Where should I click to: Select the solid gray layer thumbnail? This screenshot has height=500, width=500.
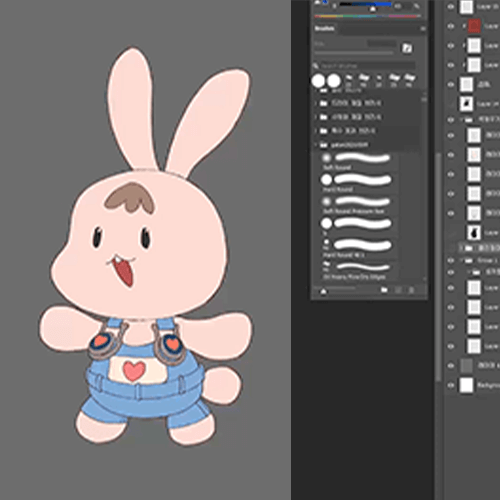click(466, 366)
